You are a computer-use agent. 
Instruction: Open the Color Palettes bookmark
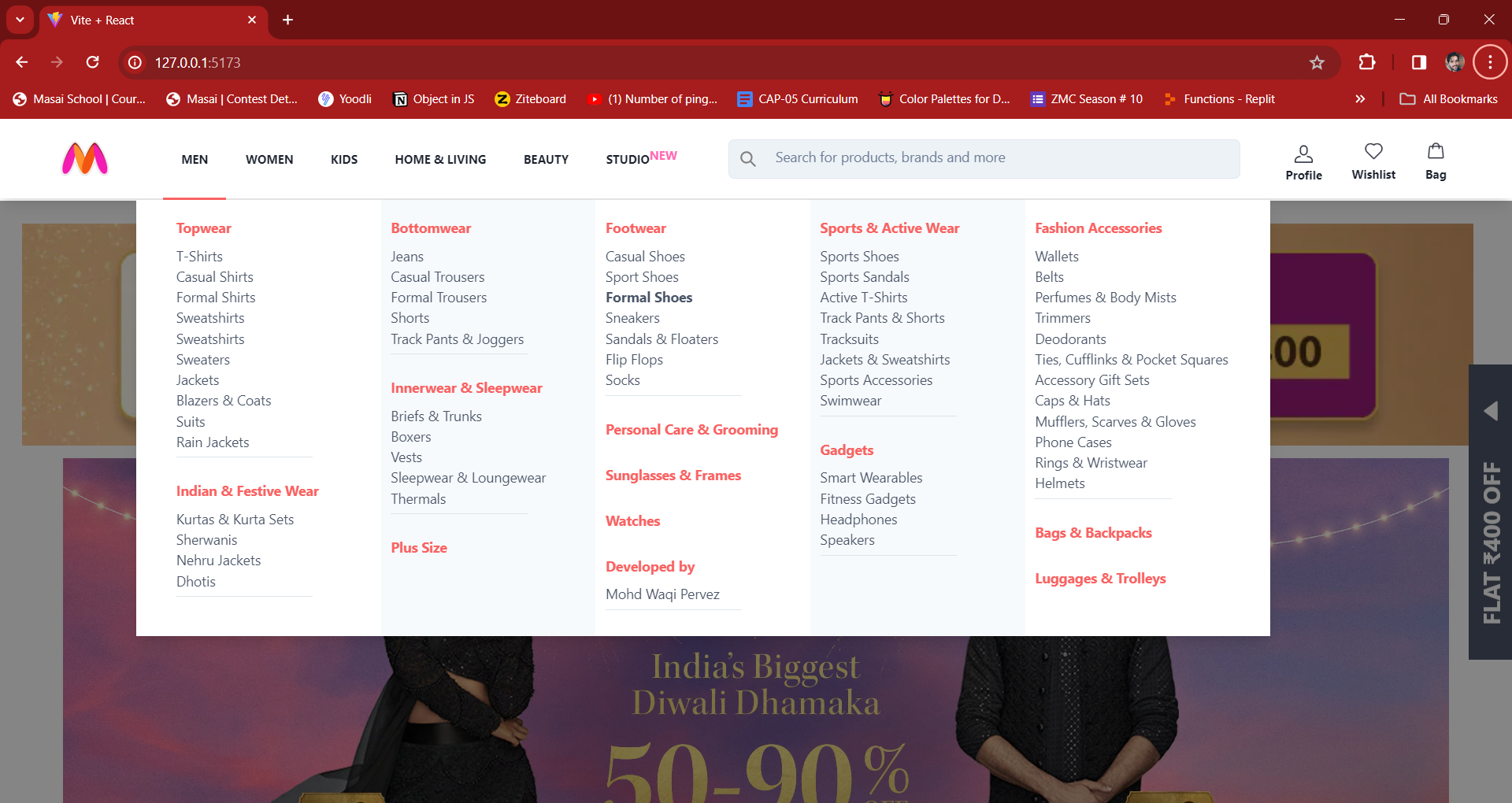944,99
